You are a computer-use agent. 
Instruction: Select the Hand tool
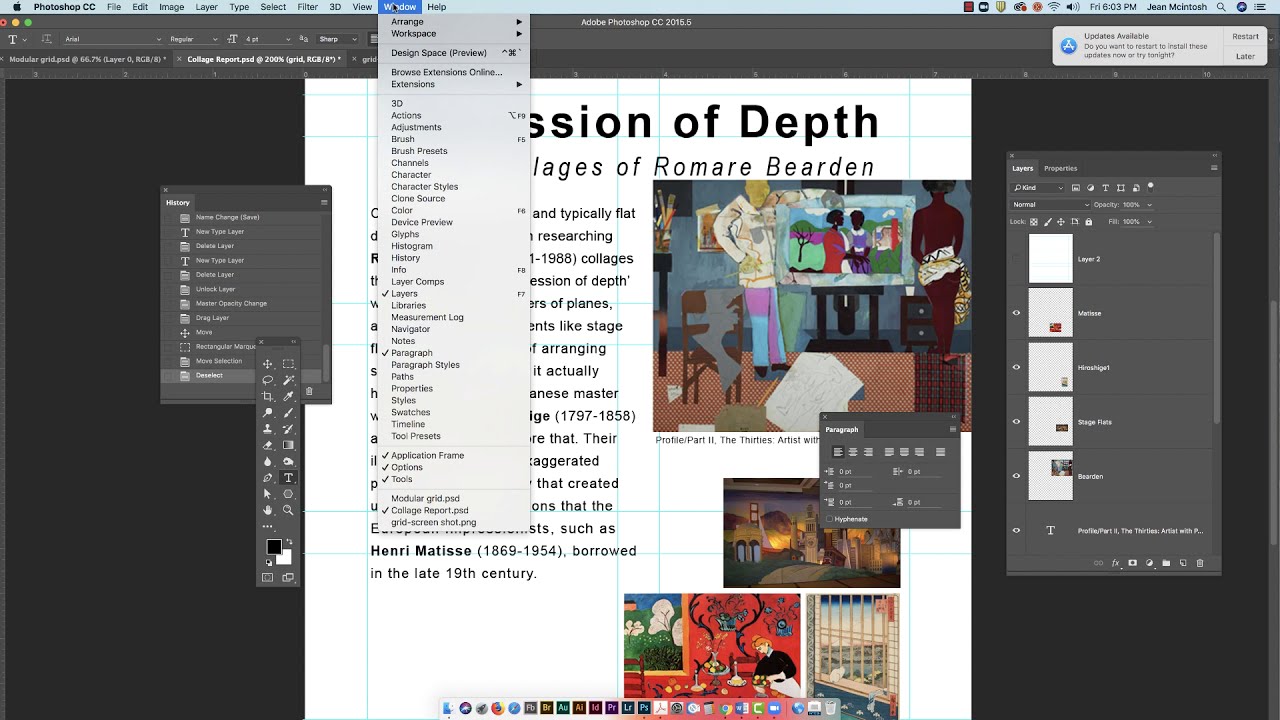(268, 510)
